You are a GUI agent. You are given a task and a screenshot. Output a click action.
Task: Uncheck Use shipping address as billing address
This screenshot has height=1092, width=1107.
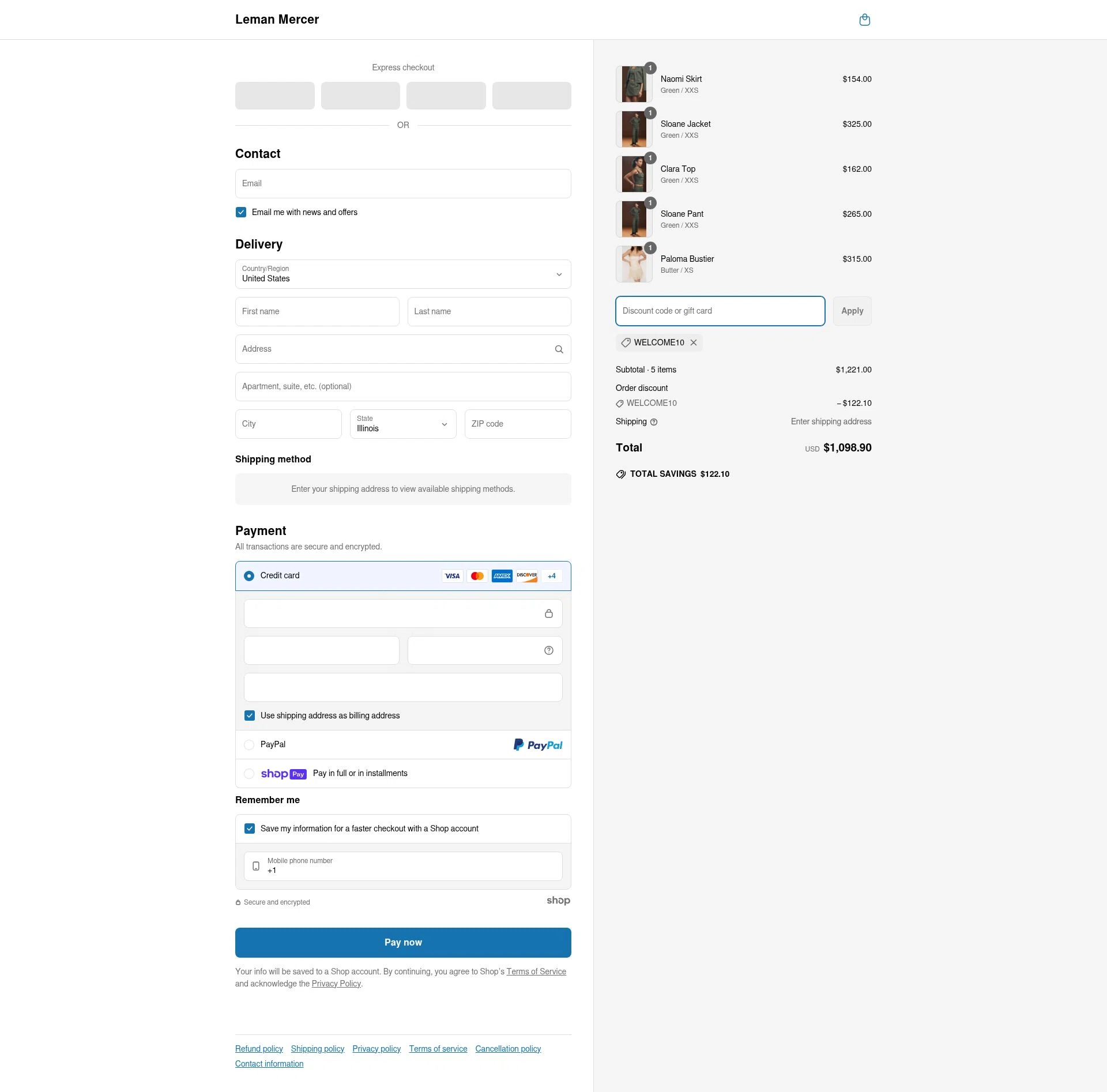[x=250, y=716]
